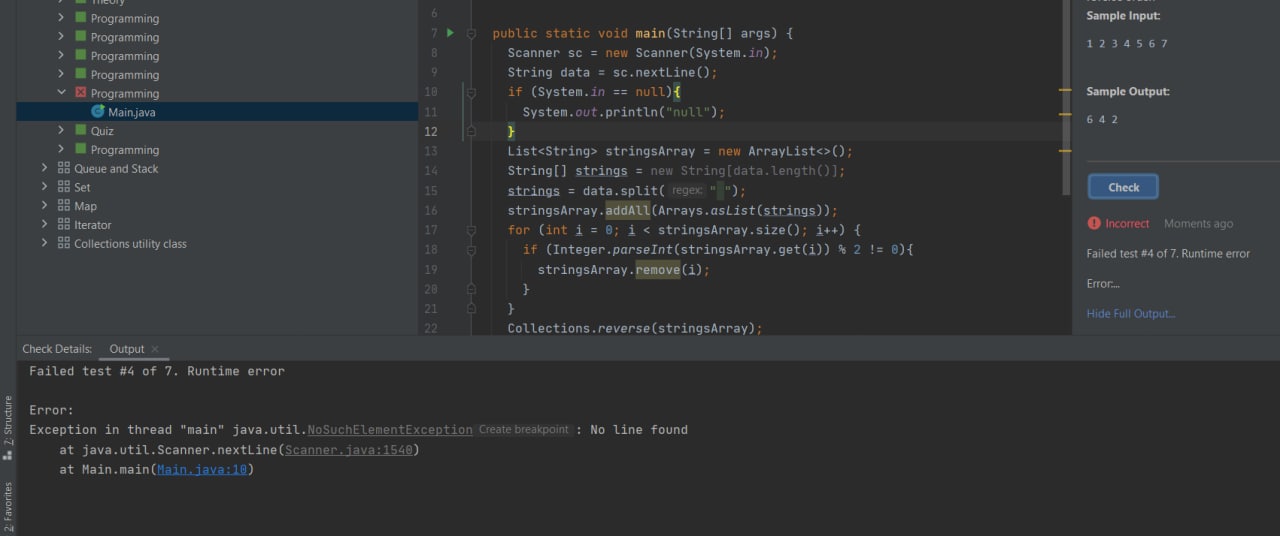Click the 'Sample Output:' heading
Screen dimensions: 1280x536
(1128, 91)
